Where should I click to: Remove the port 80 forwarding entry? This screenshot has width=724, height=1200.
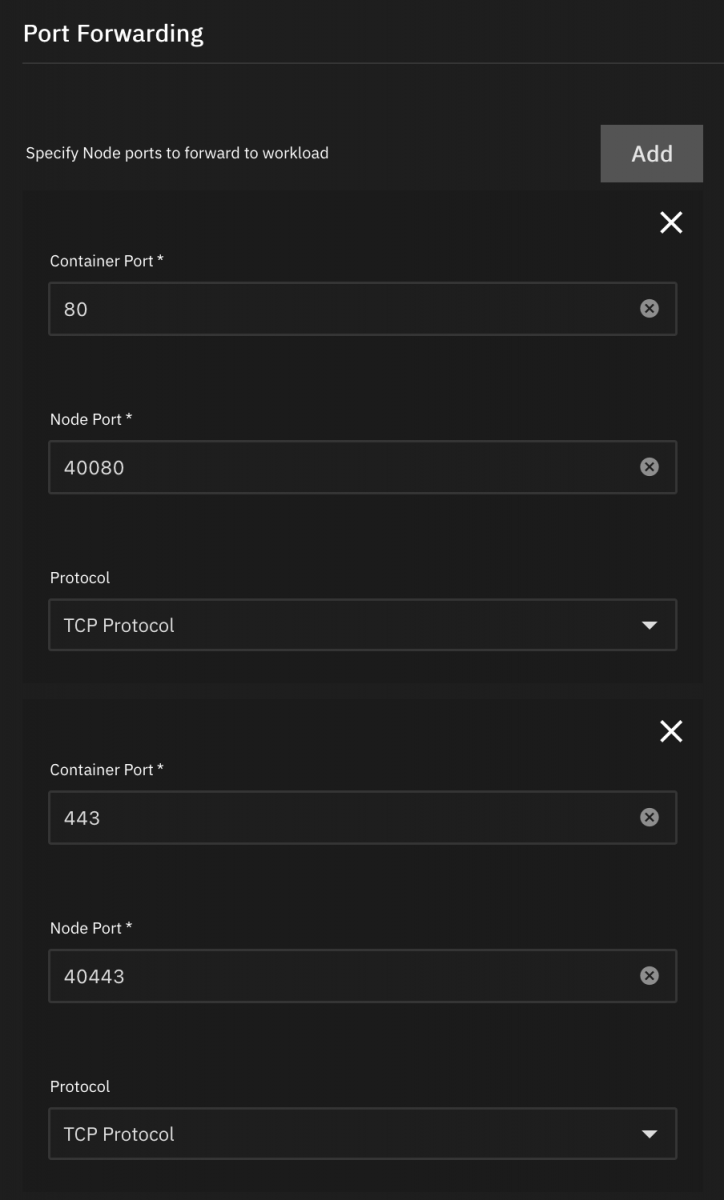pos(671,223)
